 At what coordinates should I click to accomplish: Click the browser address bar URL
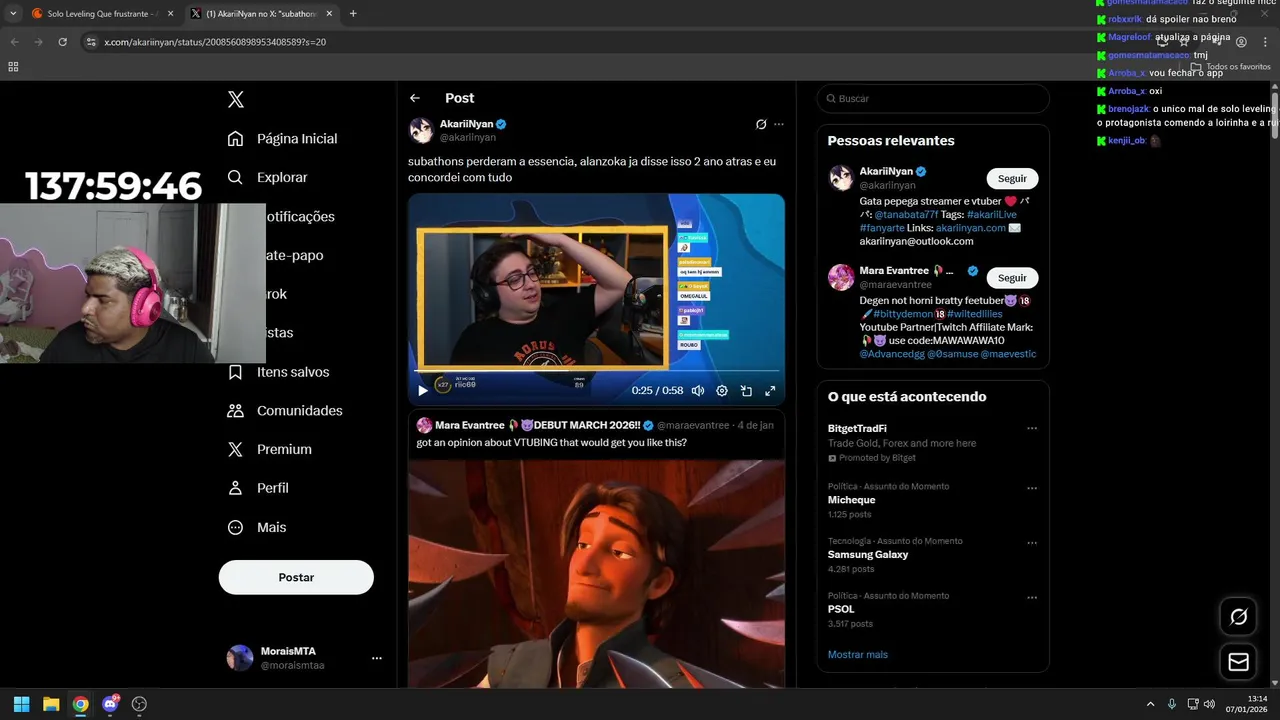coord(215,42)
